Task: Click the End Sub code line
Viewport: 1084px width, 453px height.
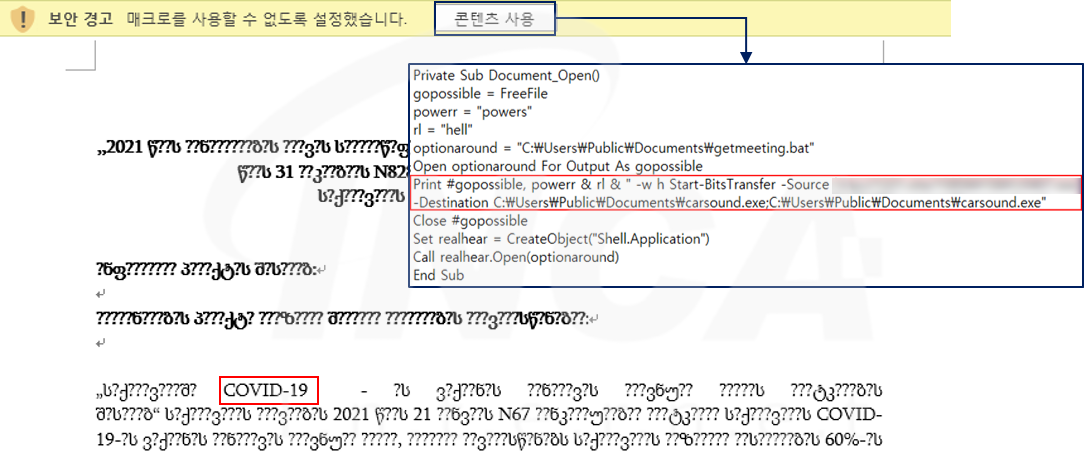Action: click(438, 275)
